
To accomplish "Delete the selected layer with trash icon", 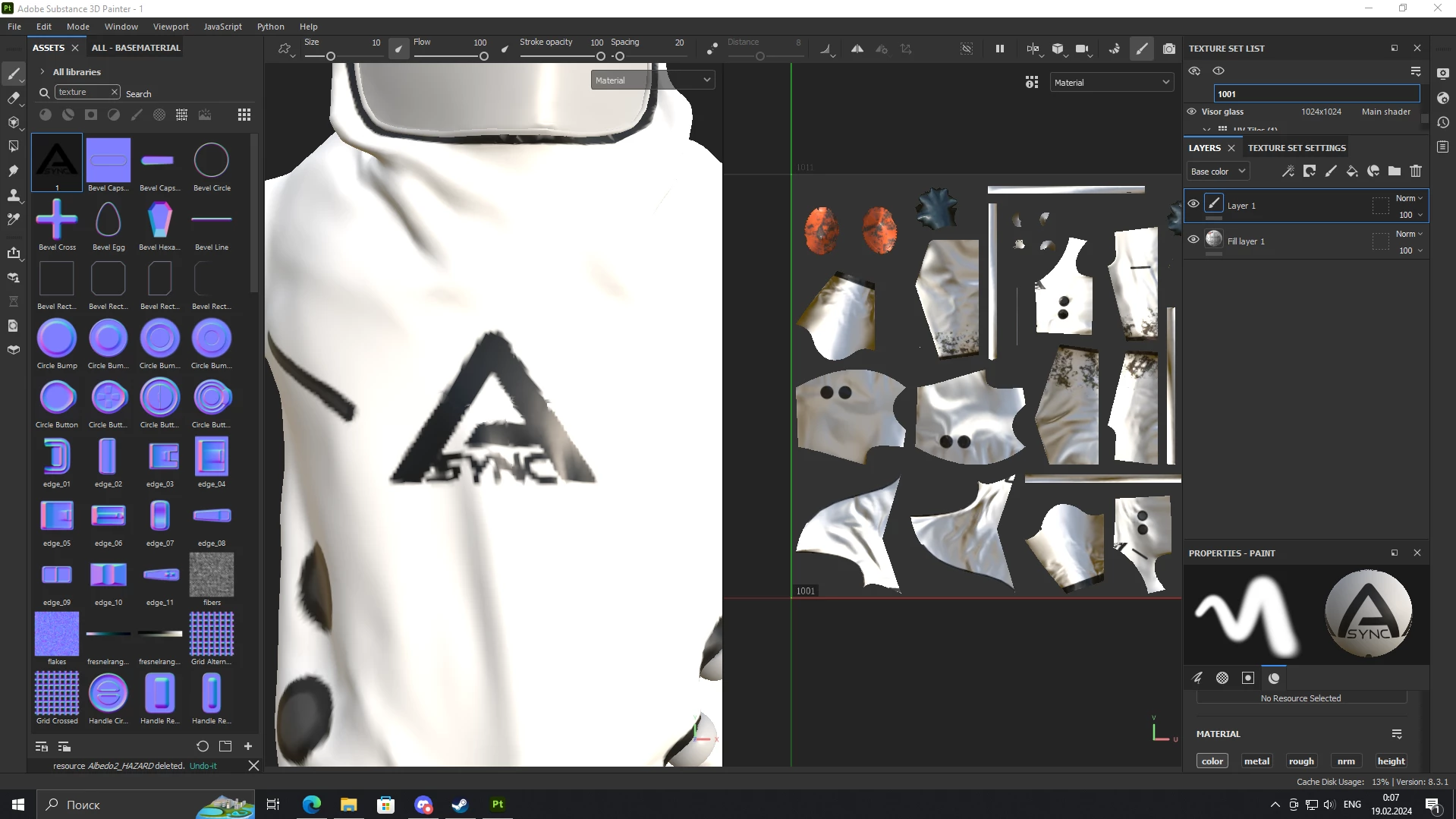I will coord(1416,172).
